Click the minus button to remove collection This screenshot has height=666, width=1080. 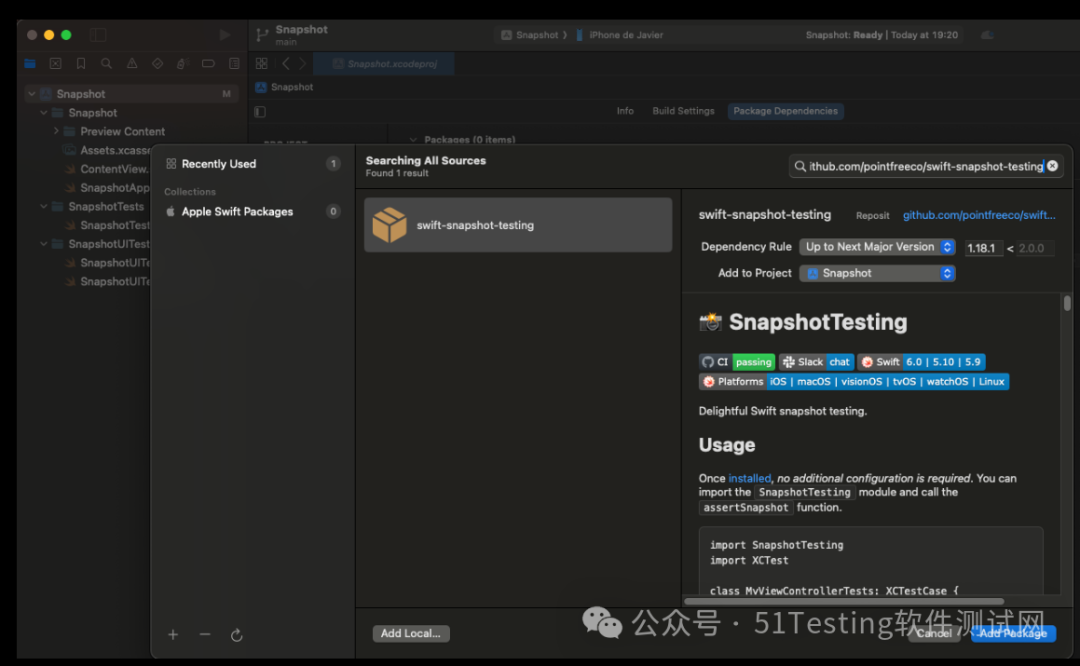click(205, 634)
